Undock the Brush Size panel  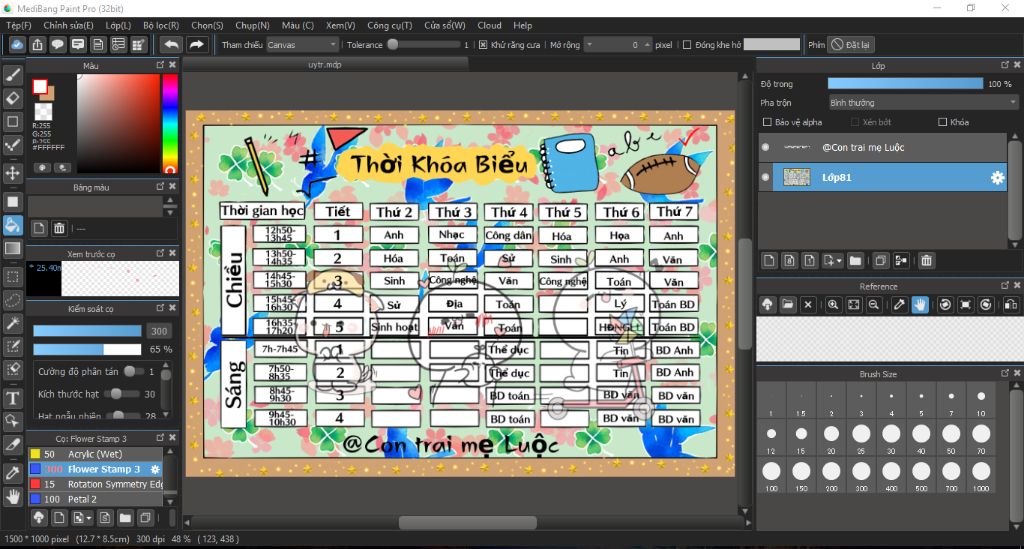point(1005,373)
